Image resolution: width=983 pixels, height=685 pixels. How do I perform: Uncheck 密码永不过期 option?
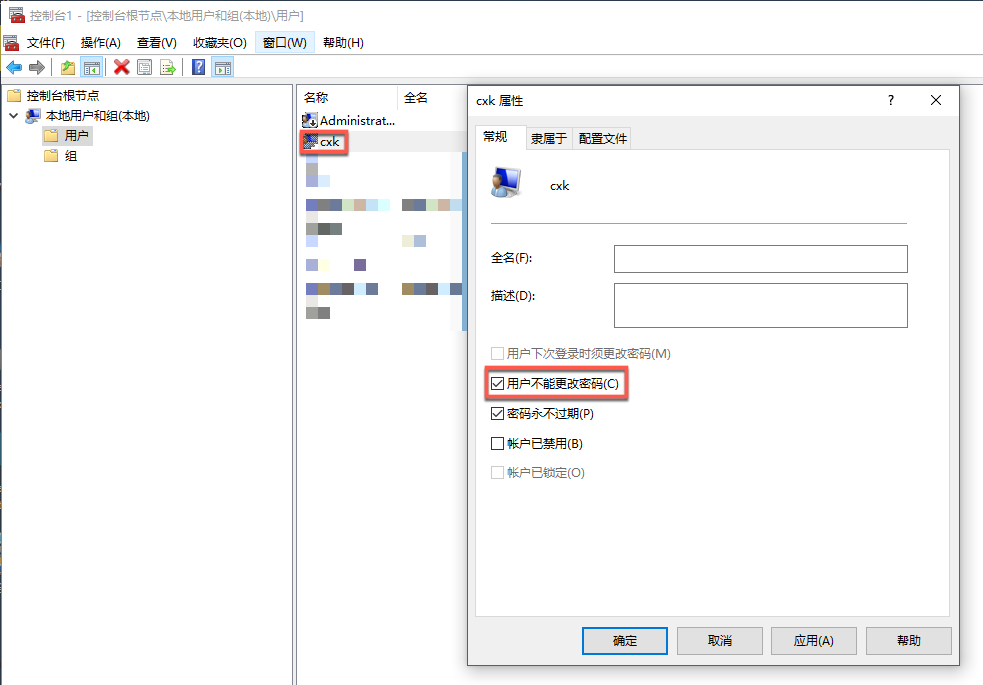tap(496, 413)
